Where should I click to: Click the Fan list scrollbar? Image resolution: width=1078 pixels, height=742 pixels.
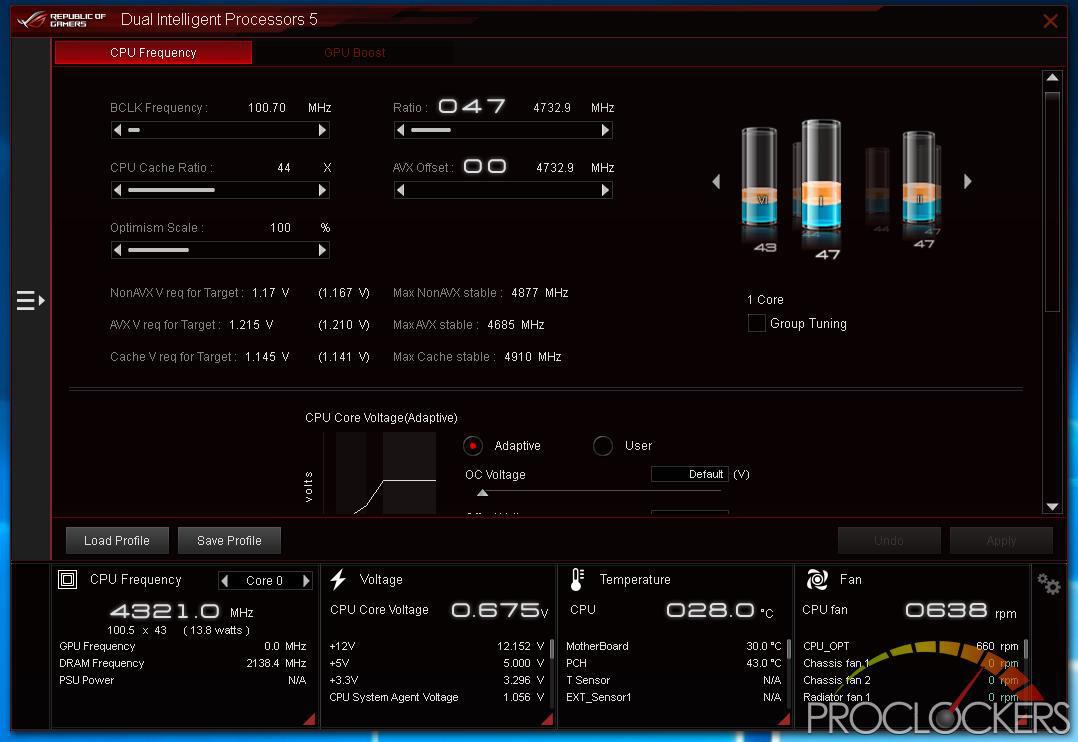point(1026,649)
